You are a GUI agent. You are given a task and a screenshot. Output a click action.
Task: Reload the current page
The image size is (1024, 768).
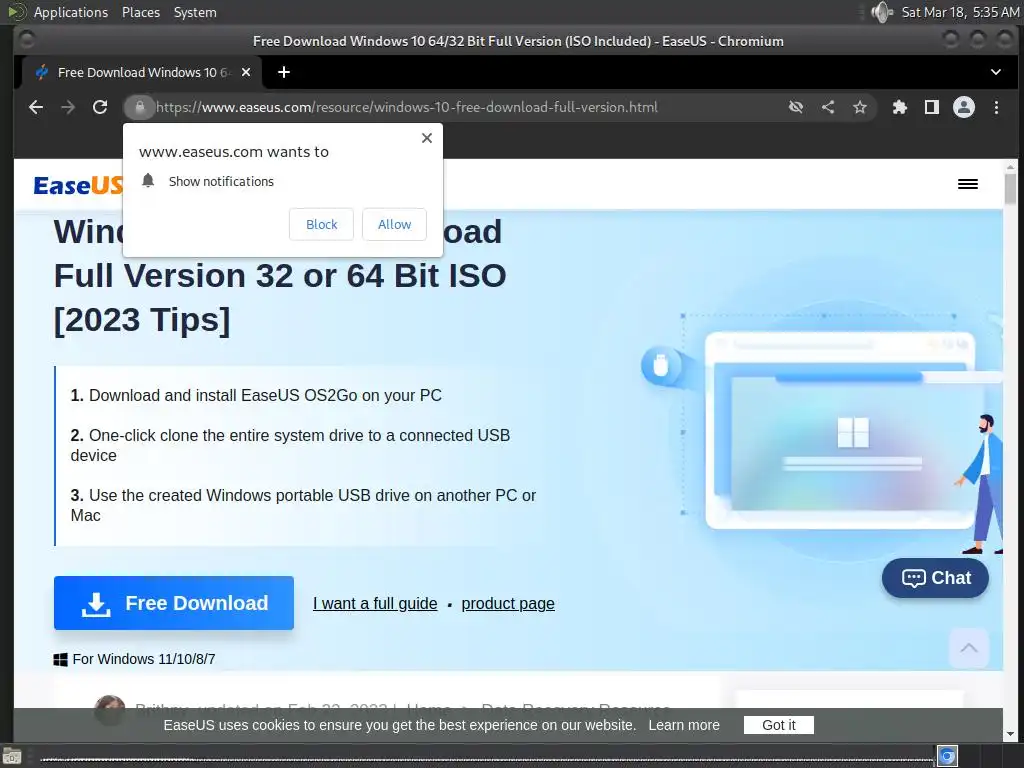(x=100, y=107)
